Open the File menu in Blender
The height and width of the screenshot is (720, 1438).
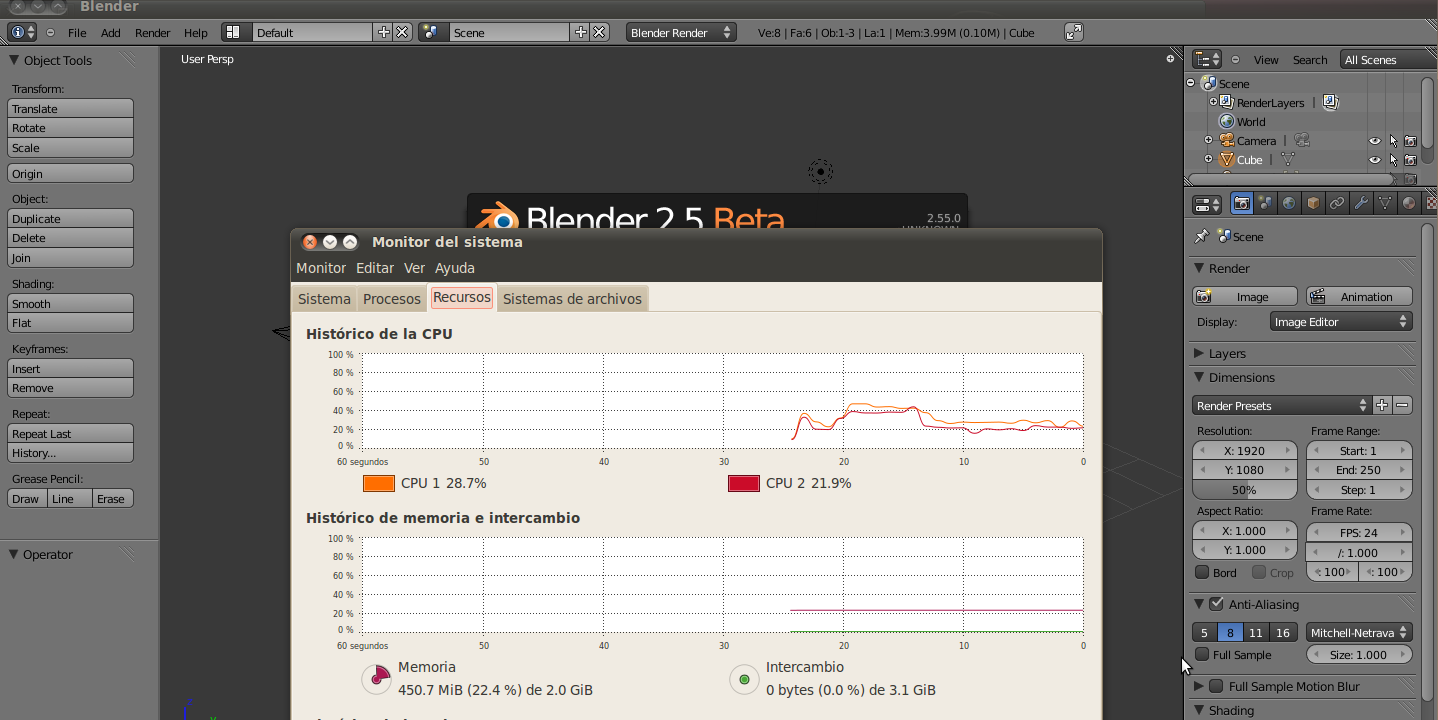point(77,32)
